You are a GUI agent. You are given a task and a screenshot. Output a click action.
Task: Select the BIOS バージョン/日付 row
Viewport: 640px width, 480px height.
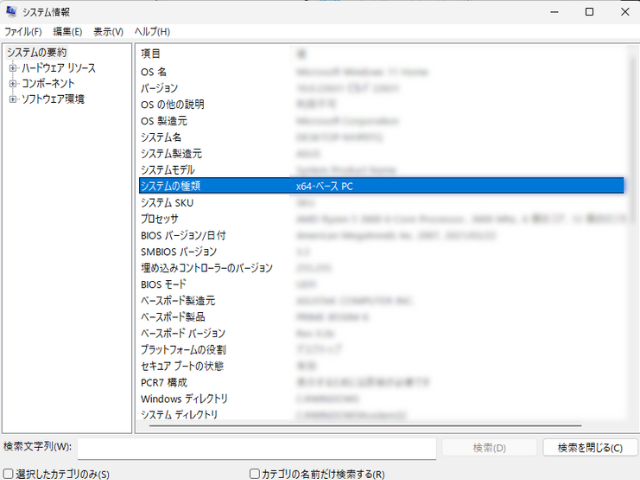pyautogui.click(x=381, y=236)
